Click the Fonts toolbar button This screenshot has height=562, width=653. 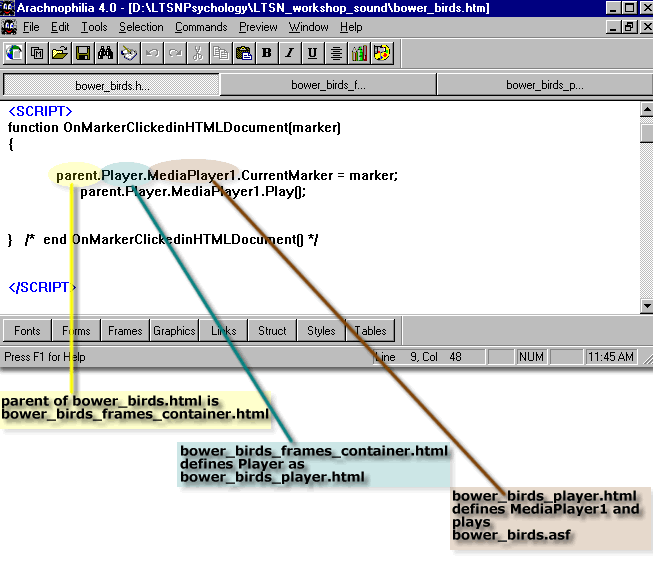coord(28,331)
